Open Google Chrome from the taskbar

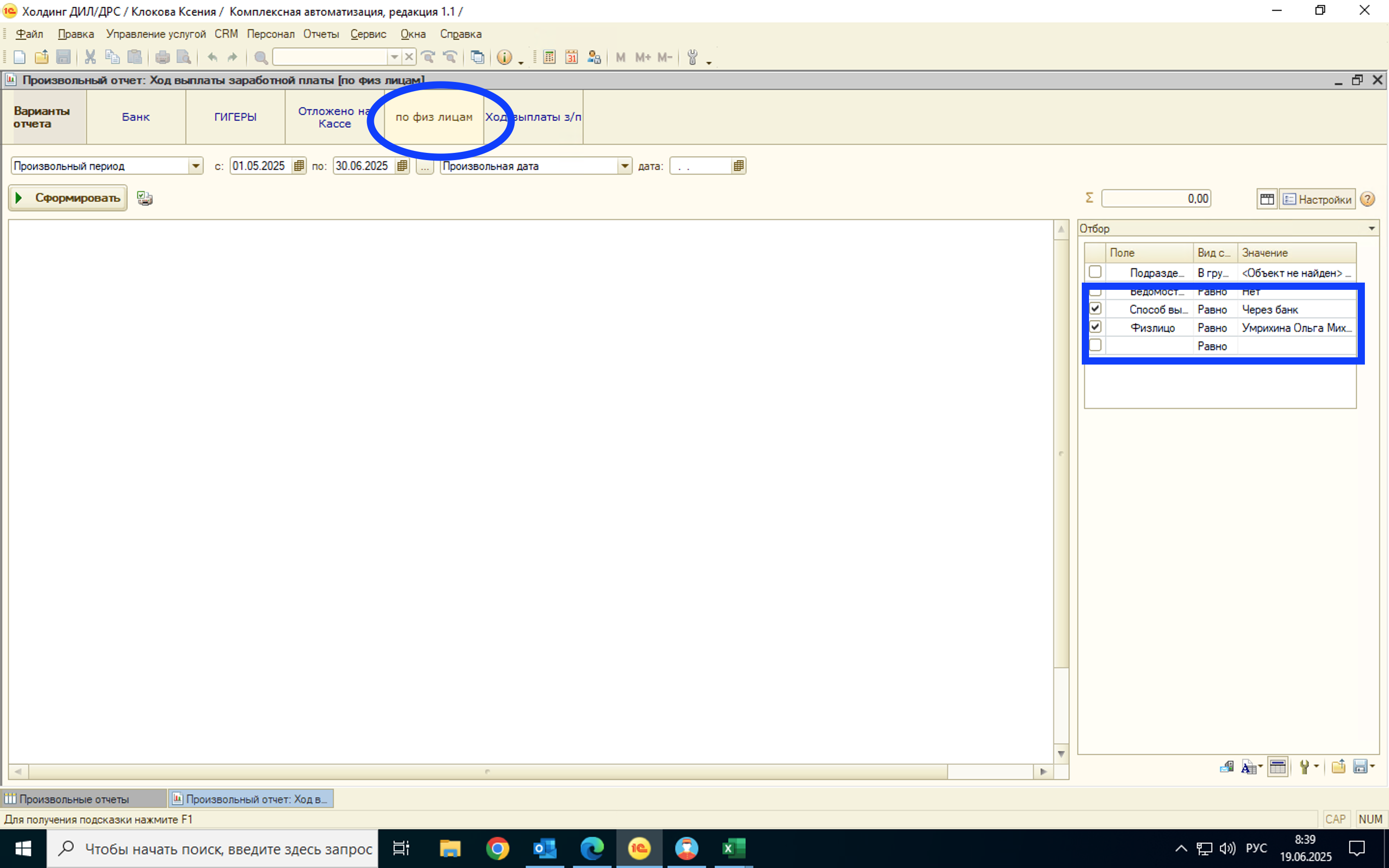[498, 849]
